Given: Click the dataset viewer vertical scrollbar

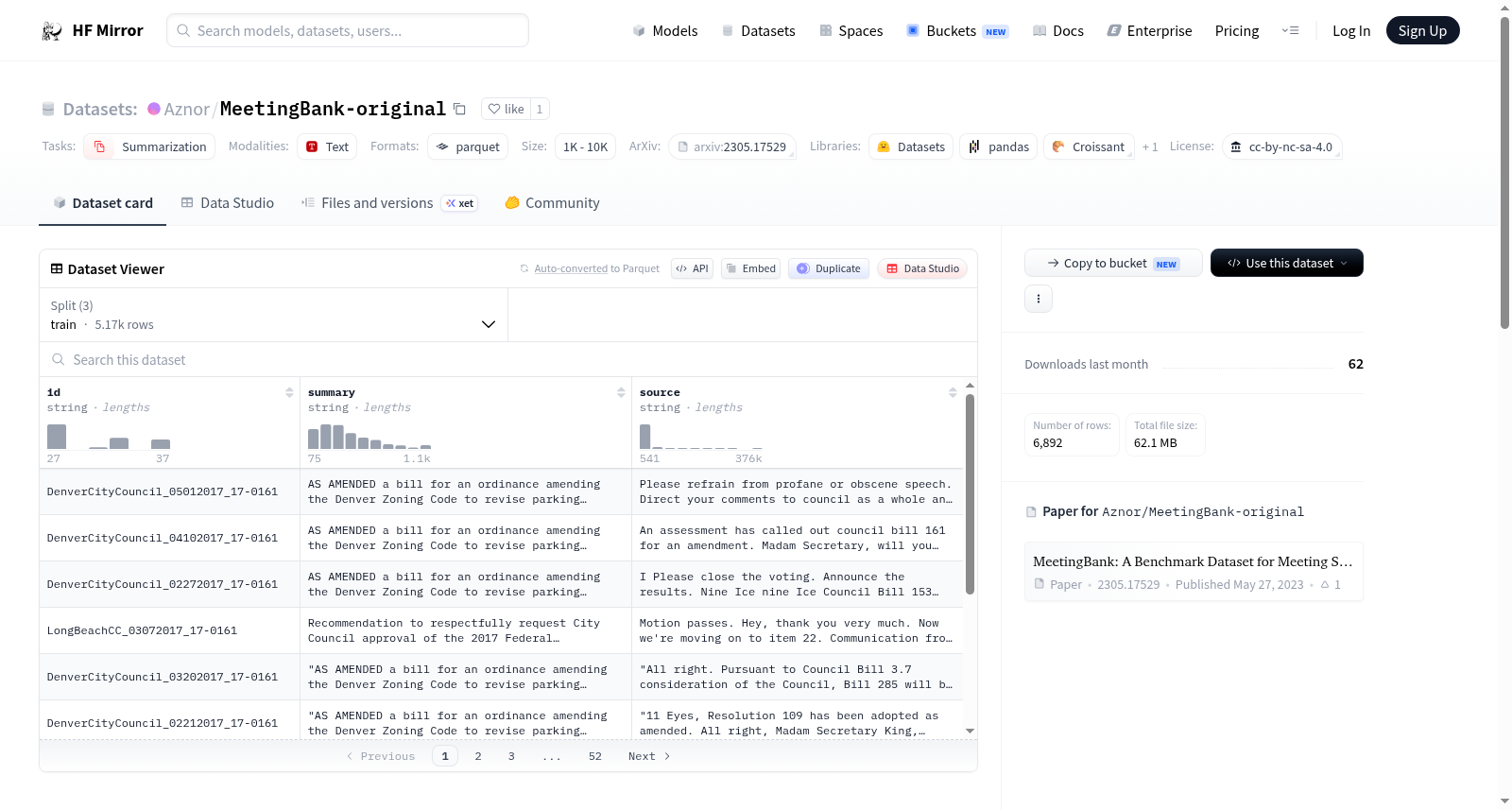Looking at the screenshot, I should tap(970, 493).
